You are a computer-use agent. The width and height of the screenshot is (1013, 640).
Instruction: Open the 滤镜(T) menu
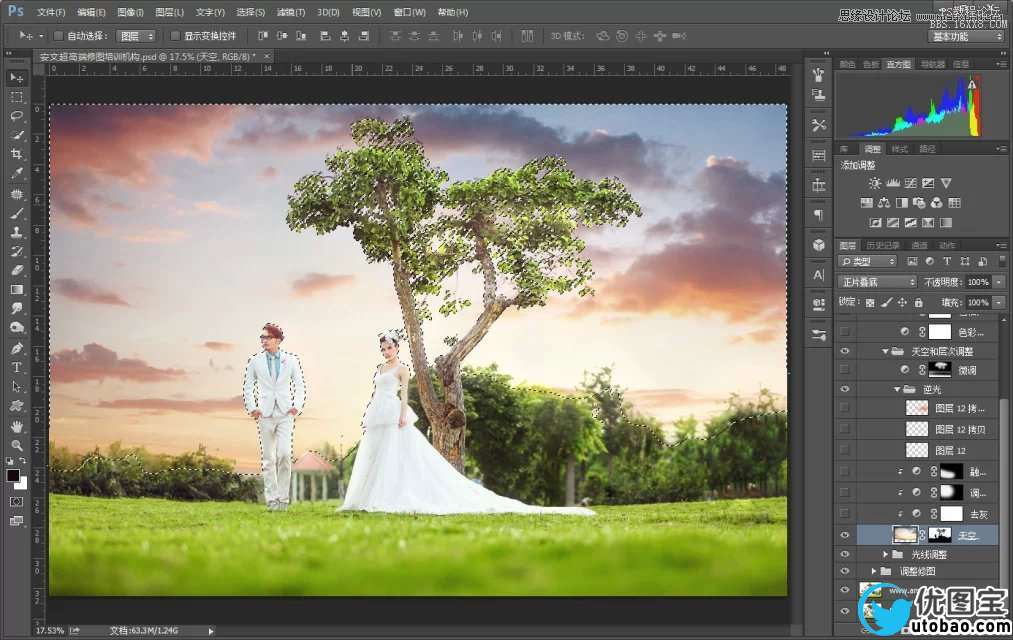pyautogui.click(x=291, y=12)
